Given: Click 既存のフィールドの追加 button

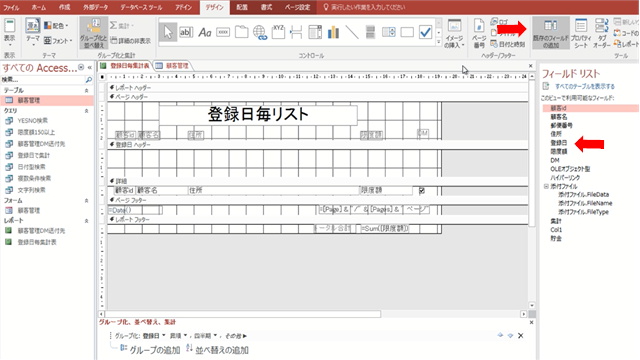Looking at the screenshot, I should coord(551,33).
